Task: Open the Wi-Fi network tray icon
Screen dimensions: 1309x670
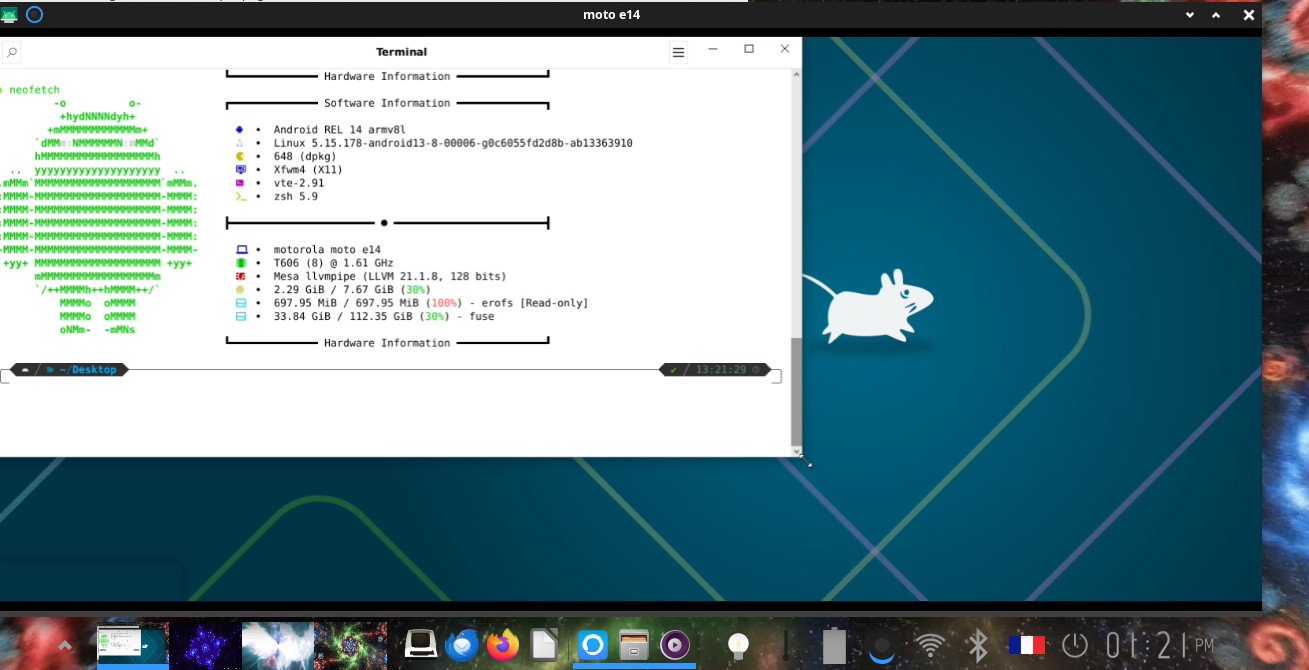Action: (931, 645)
